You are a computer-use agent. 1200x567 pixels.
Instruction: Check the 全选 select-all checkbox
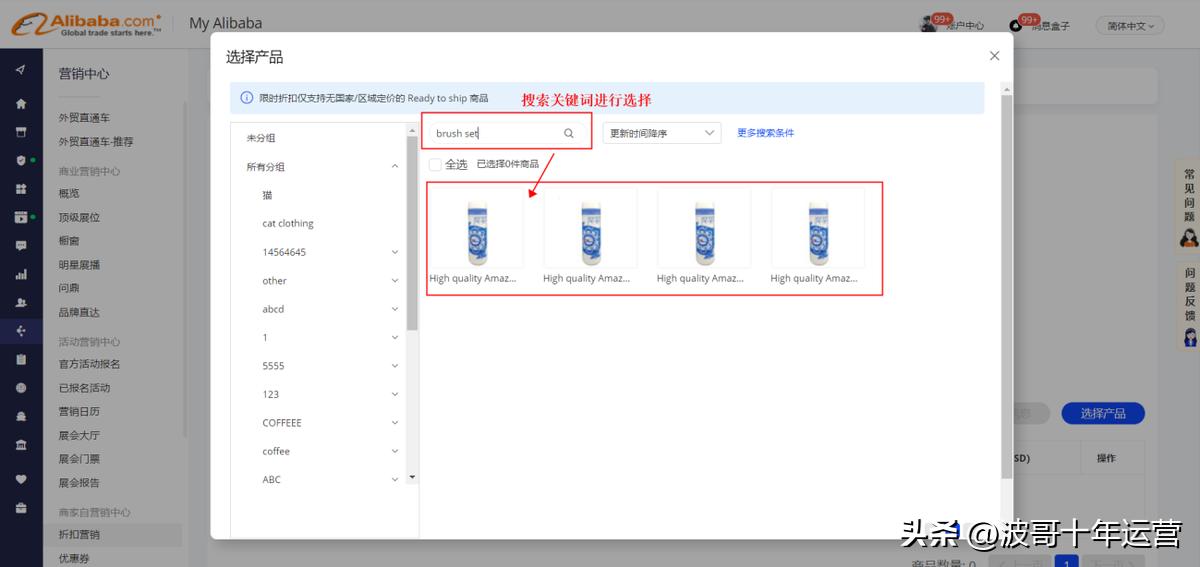tap(435, 164)
